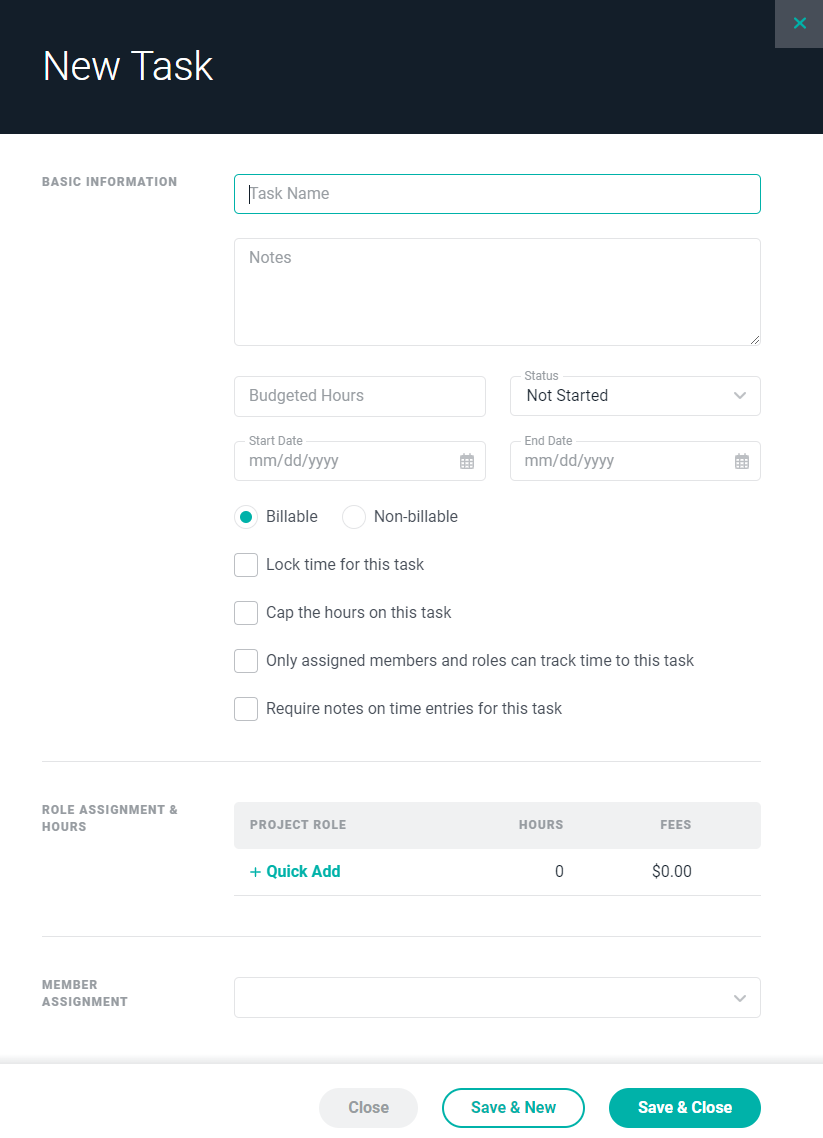Click the Start Date mm/dd/yyyy field

pyautogui.click(x=360, y=461)
